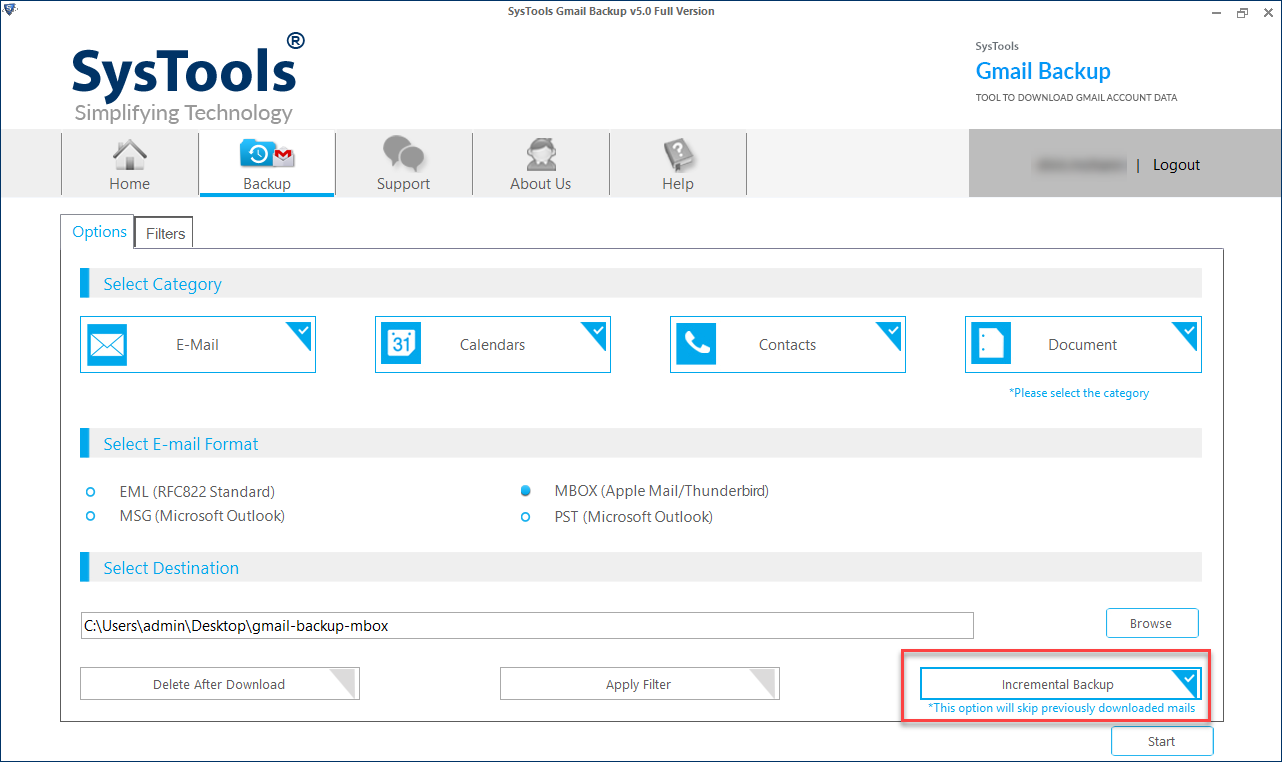Select PST (Microsoft Outlook) format

click(526, 517)
